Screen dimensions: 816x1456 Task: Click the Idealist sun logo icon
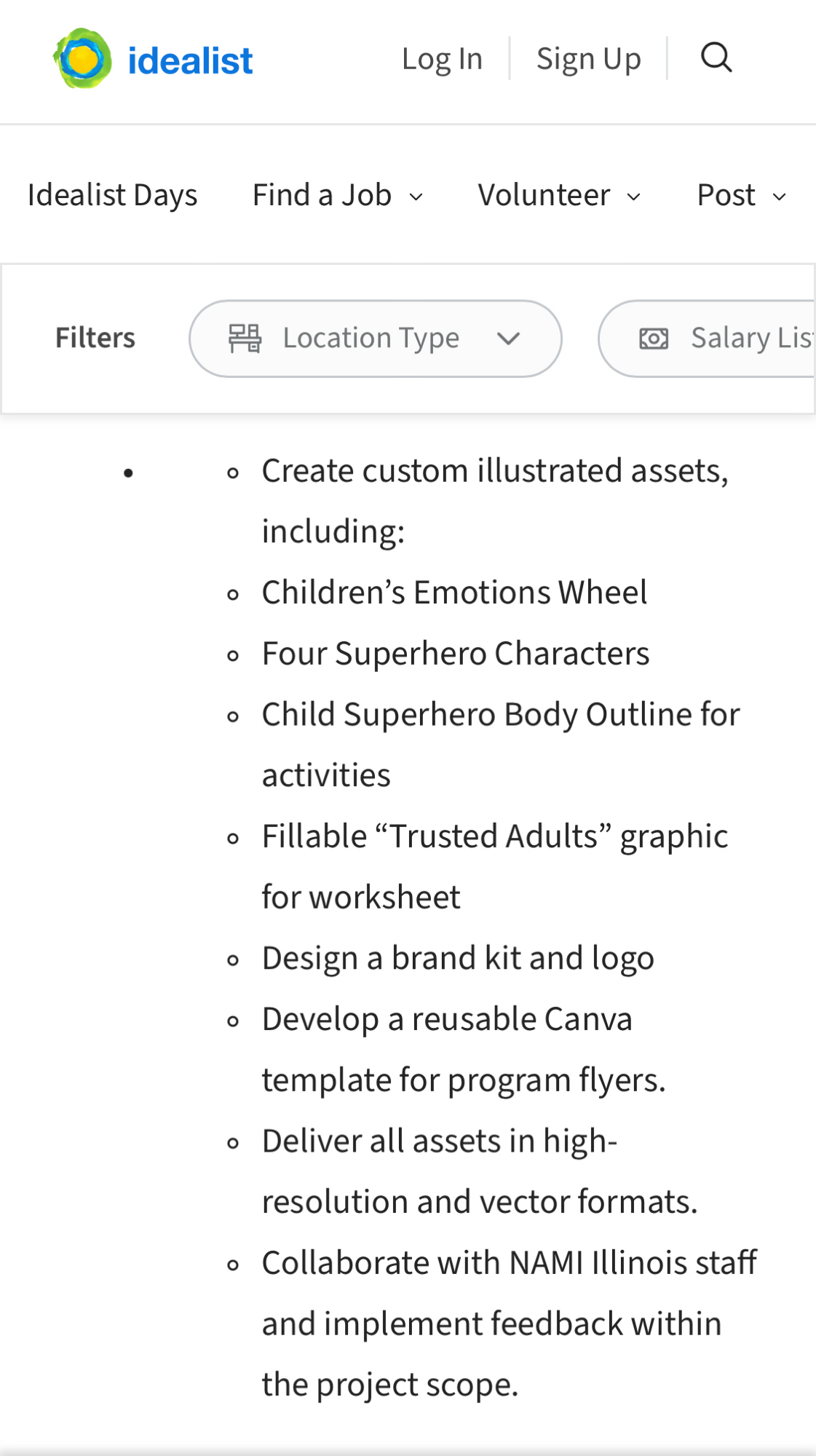point(82,59)
